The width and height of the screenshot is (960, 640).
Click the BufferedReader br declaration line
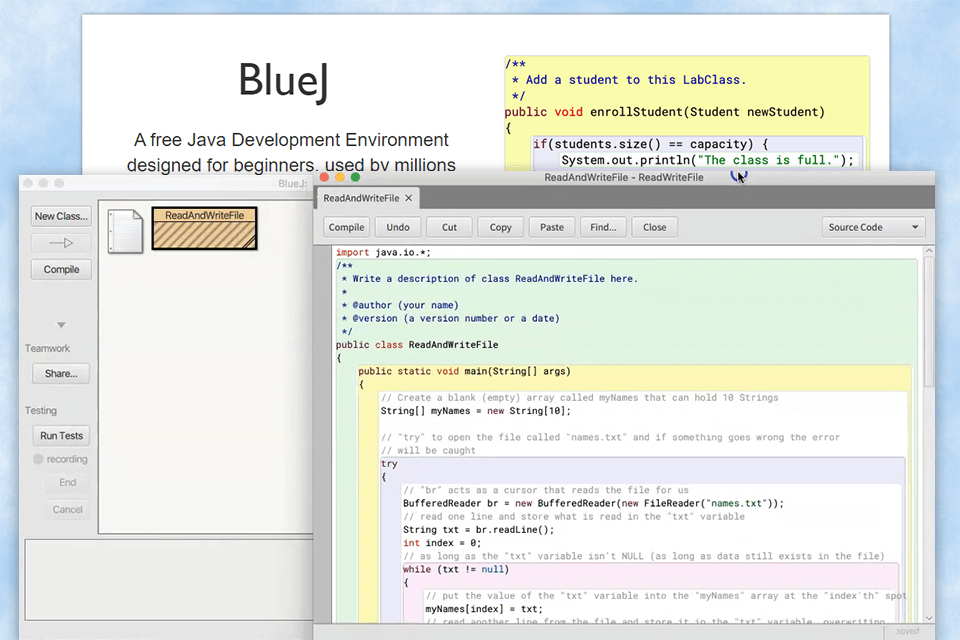[x=593, y=503]
